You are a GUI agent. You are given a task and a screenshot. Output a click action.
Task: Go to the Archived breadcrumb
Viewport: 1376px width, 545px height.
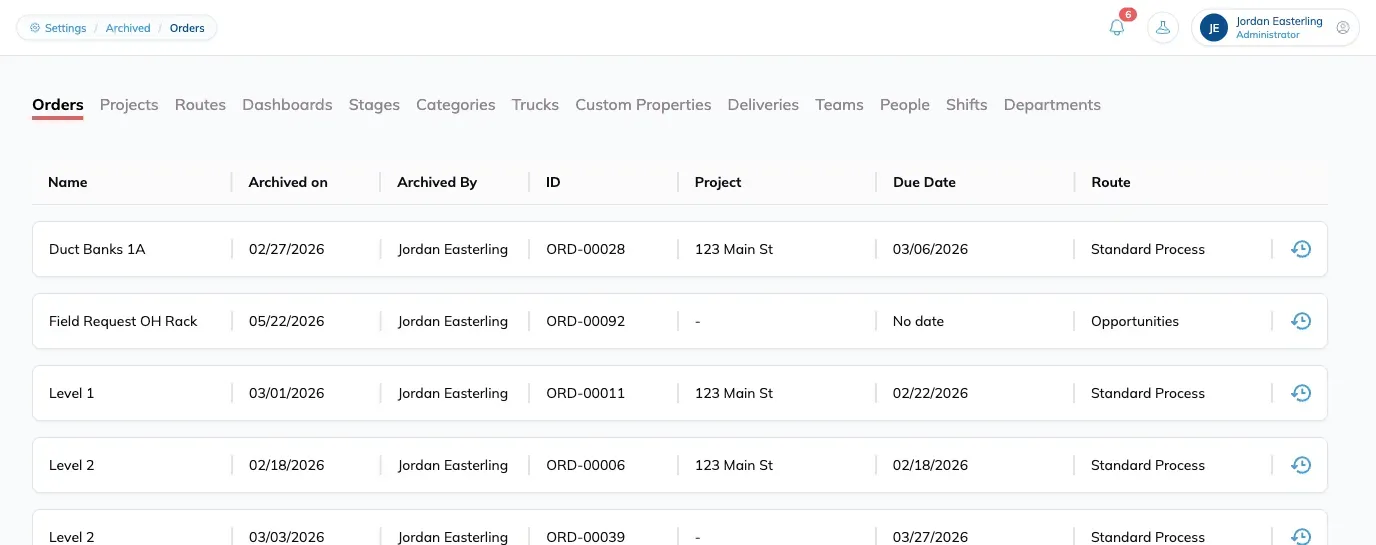coord(128,28)
